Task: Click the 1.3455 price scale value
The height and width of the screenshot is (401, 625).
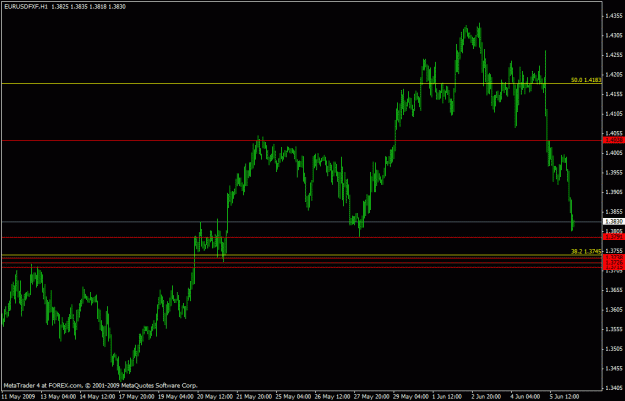Action: coord(614,368)
